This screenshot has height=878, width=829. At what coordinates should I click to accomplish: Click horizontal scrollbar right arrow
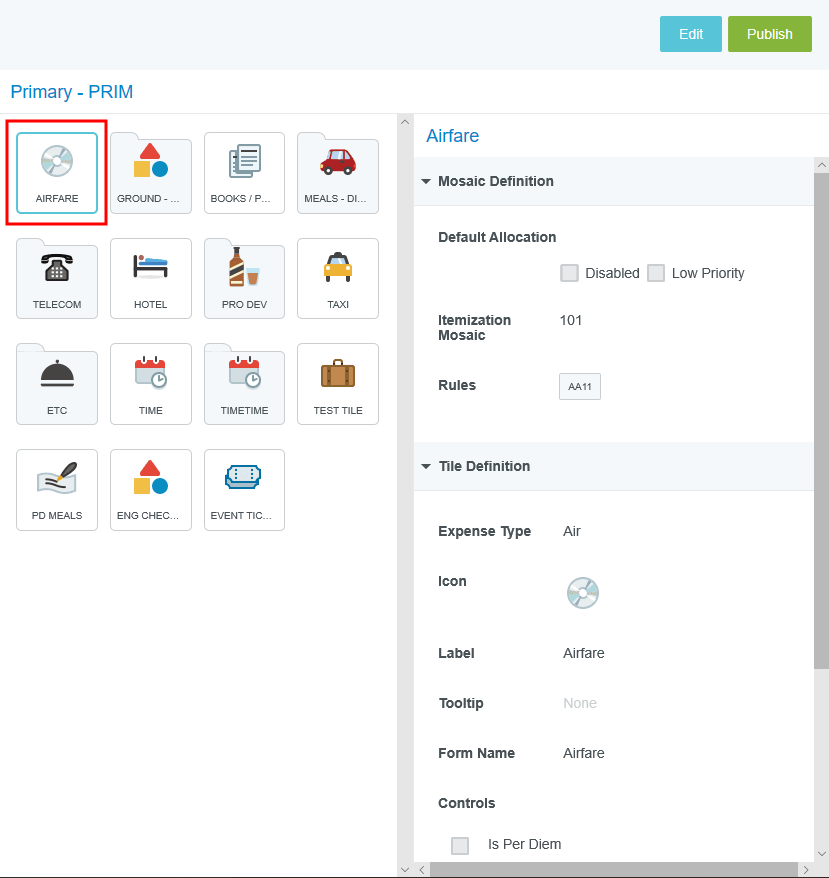point(805,870)
